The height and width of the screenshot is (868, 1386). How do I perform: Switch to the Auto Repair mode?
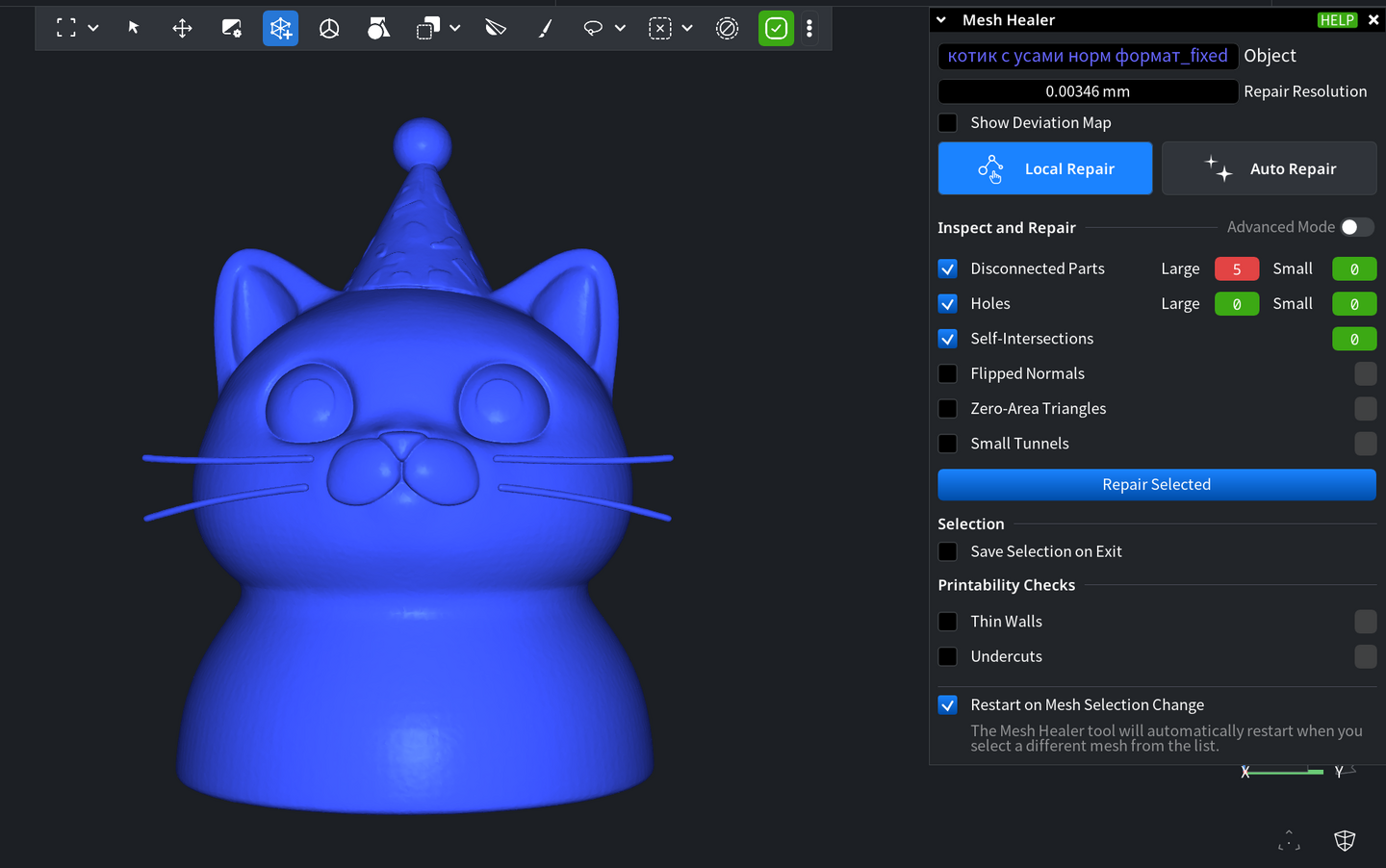[1269, 168]
